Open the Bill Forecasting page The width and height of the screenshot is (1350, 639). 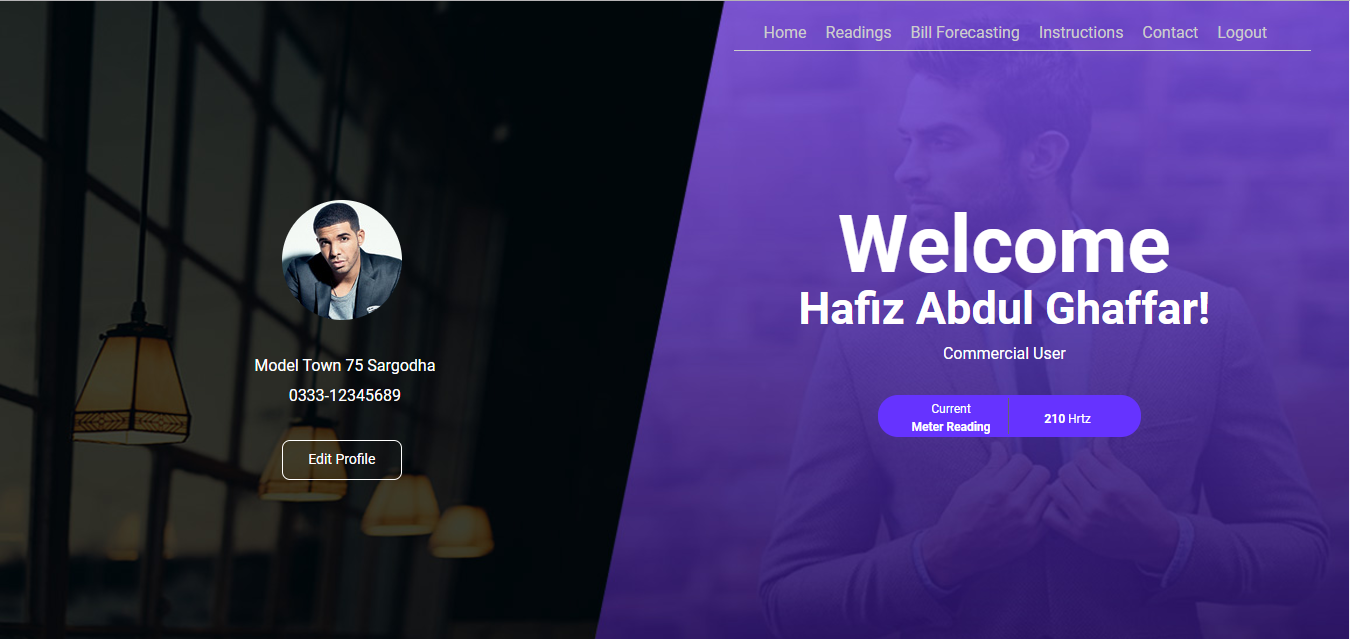(x=965, y=32)
